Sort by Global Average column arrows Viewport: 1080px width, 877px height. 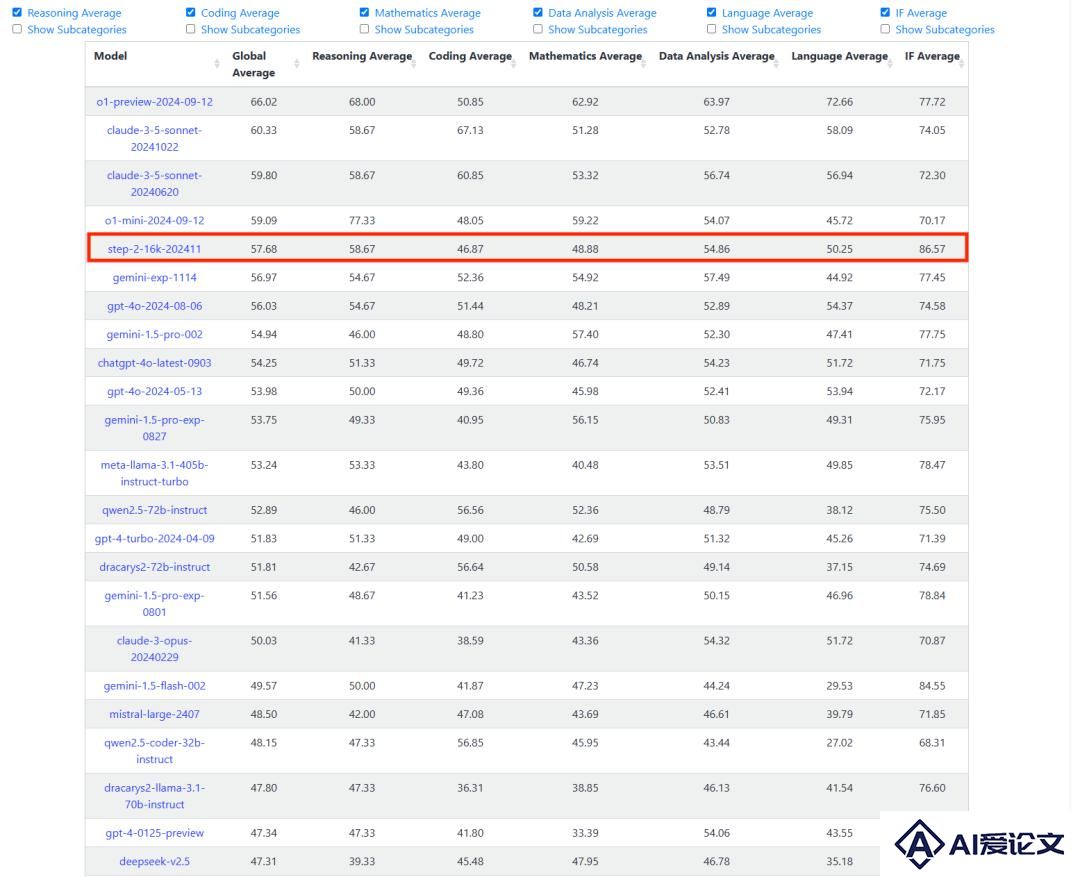[x=297, y=64]
